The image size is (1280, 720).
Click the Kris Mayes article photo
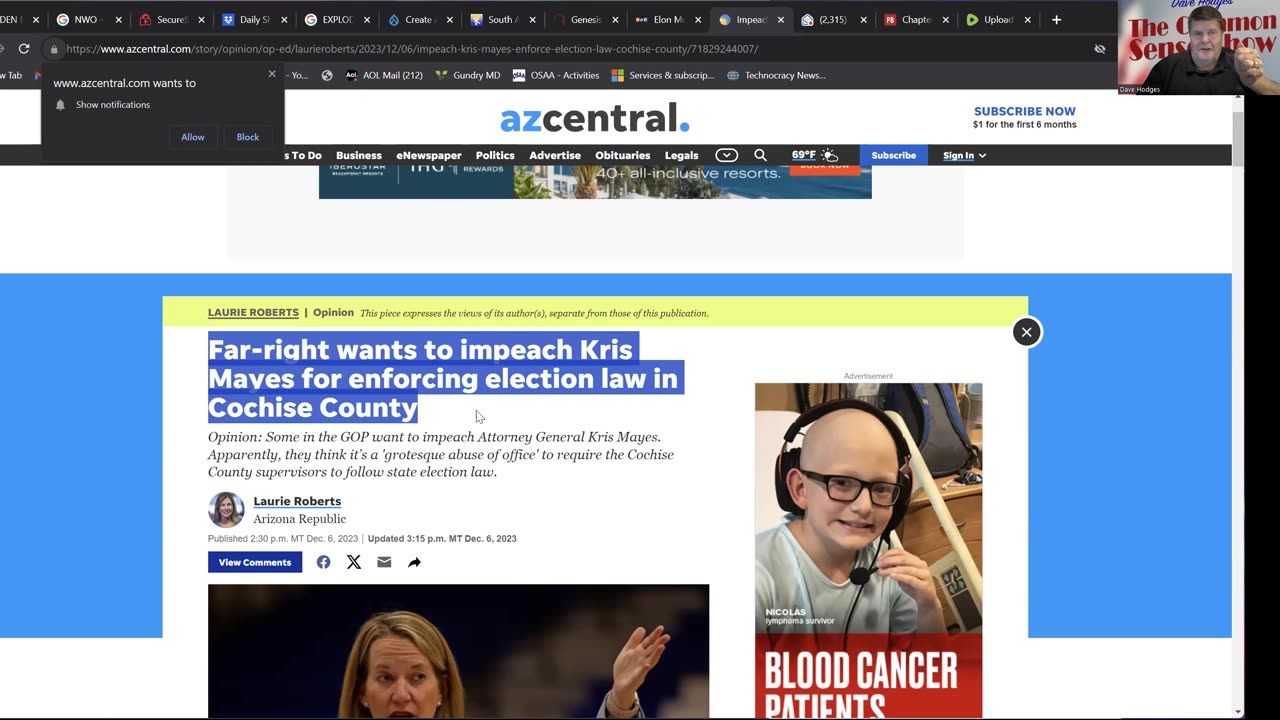(x=458, y=651)
